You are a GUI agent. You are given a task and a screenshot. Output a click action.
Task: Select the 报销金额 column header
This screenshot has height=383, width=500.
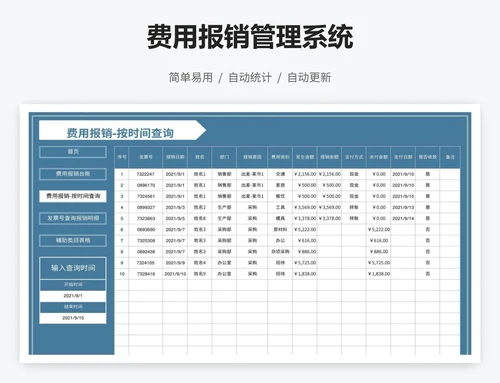330,157
